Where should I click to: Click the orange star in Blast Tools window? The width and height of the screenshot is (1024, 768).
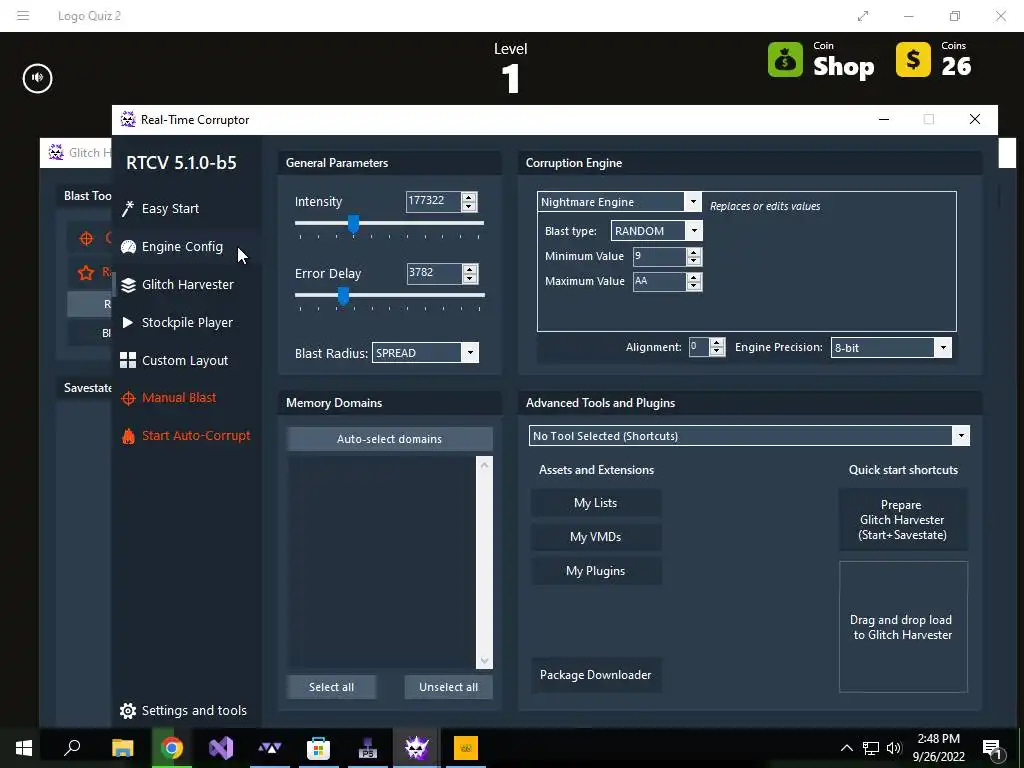(x=86, y=272)
